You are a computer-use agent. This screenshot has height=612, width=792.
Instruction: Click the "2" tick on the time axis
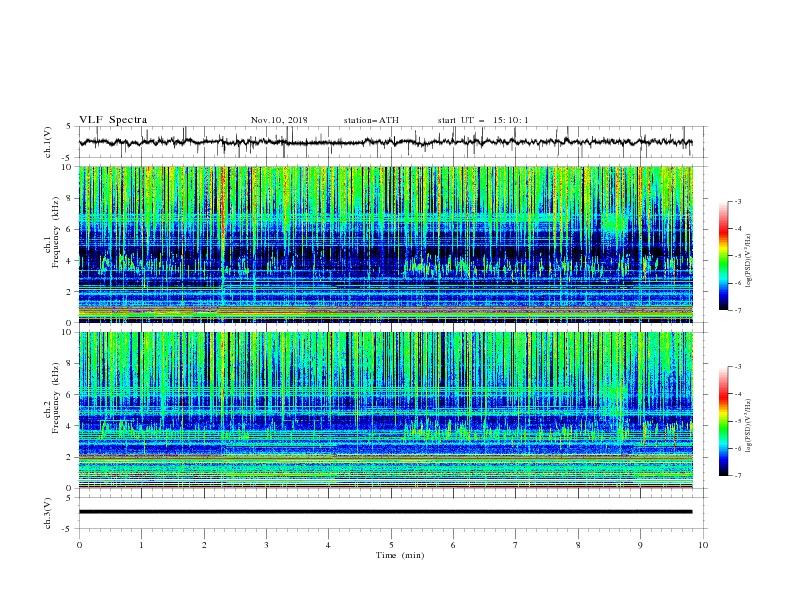click(x=204, y=545)
